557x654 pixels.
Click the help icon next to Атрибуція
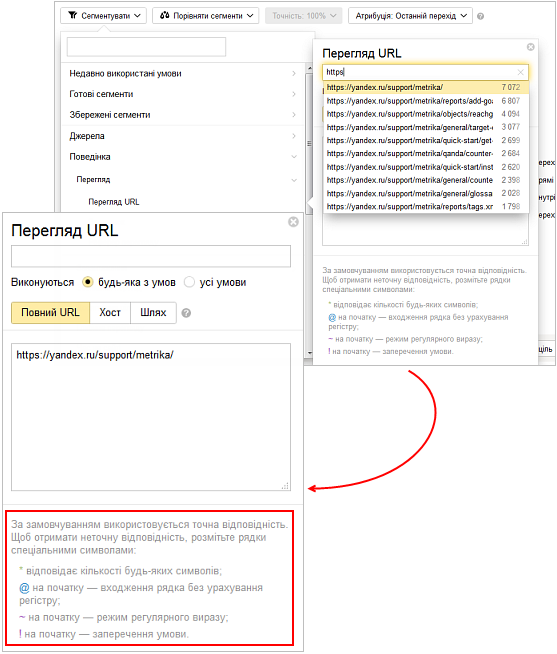(x=481, y=16)
